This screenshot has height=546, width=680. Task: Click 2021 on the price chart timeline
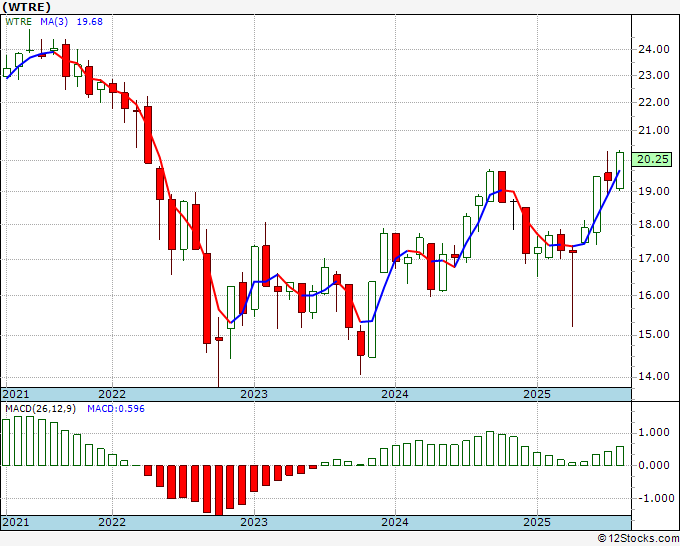tap(16, 394)
